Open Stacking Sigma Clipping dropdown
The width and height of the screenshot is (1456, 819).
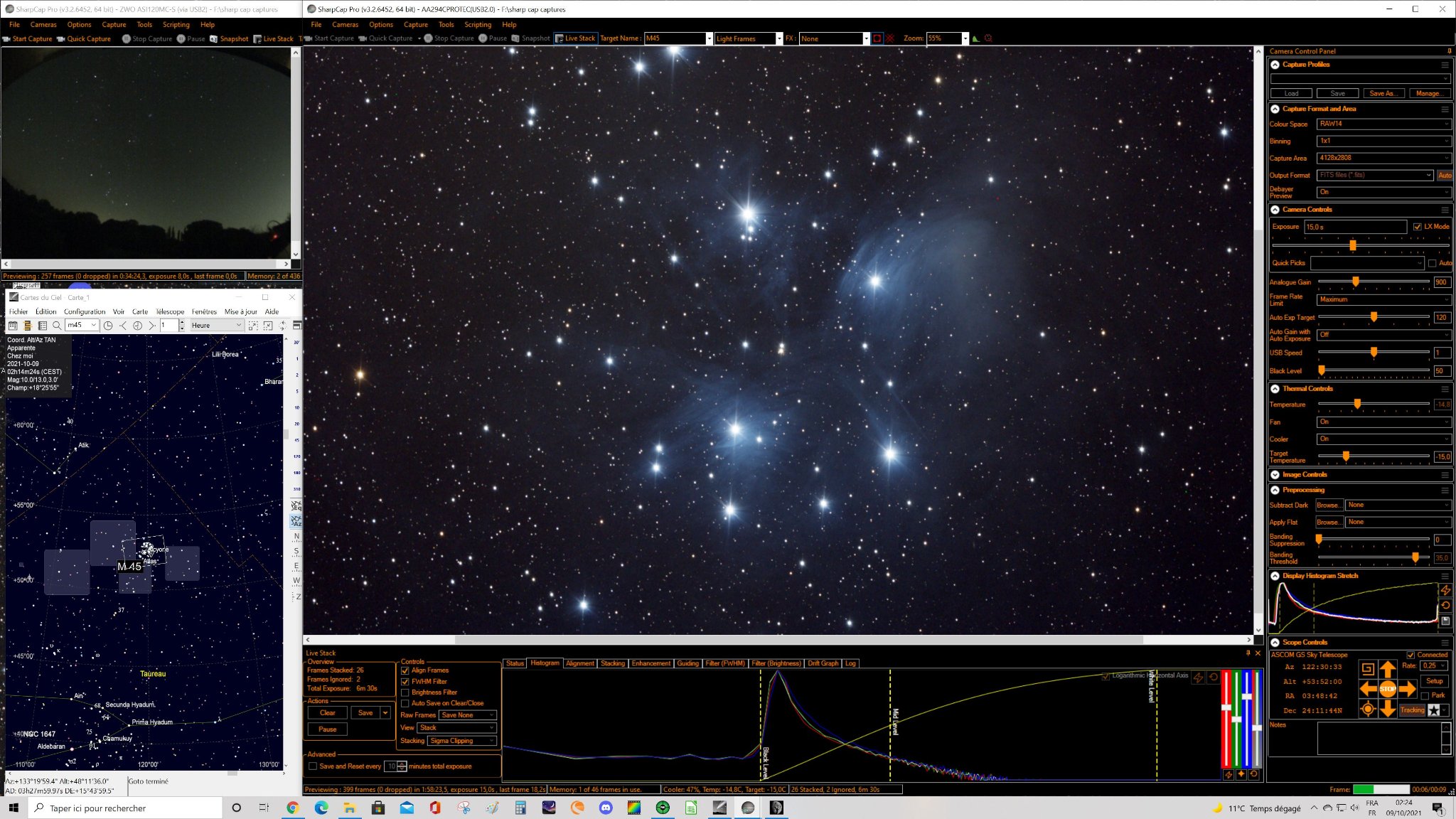462,741
